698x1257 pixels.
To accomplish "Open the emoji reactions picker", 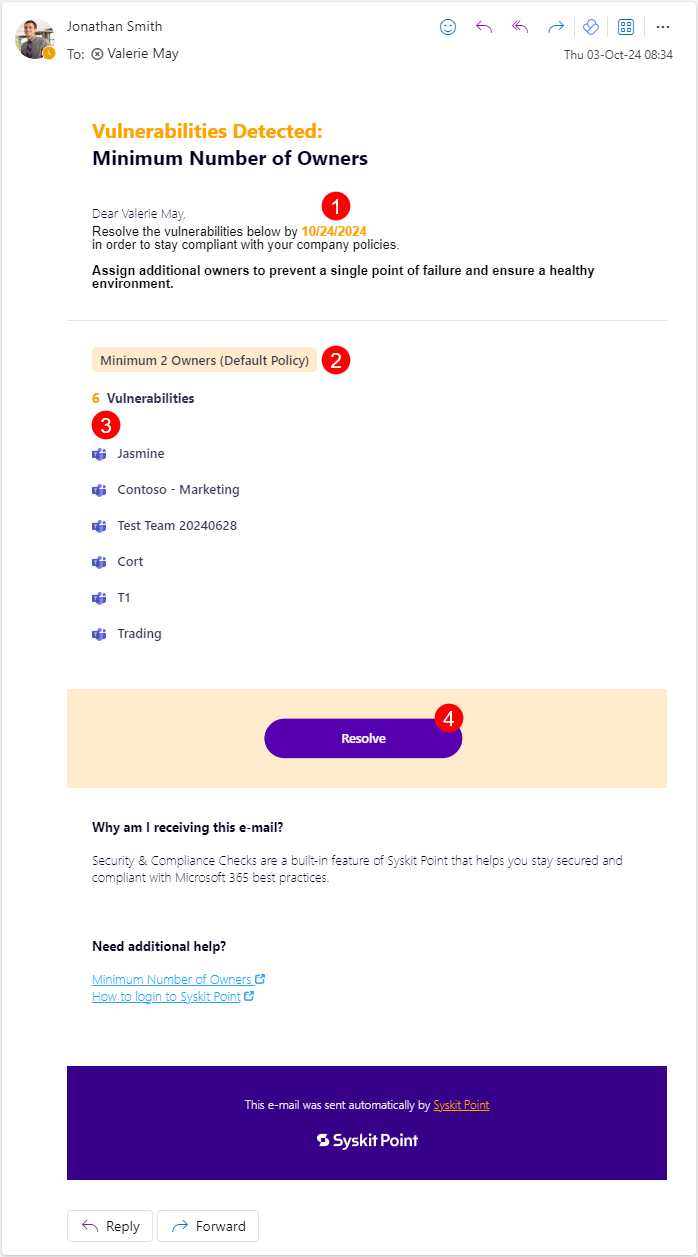I will (x=447, y=27).
